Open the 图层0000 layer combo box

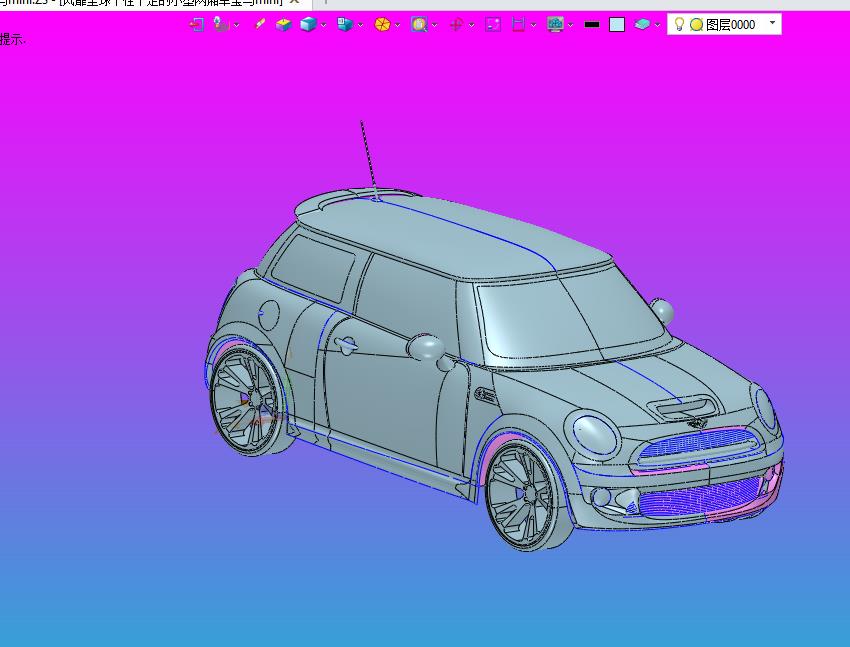click(x=724, y=24)
